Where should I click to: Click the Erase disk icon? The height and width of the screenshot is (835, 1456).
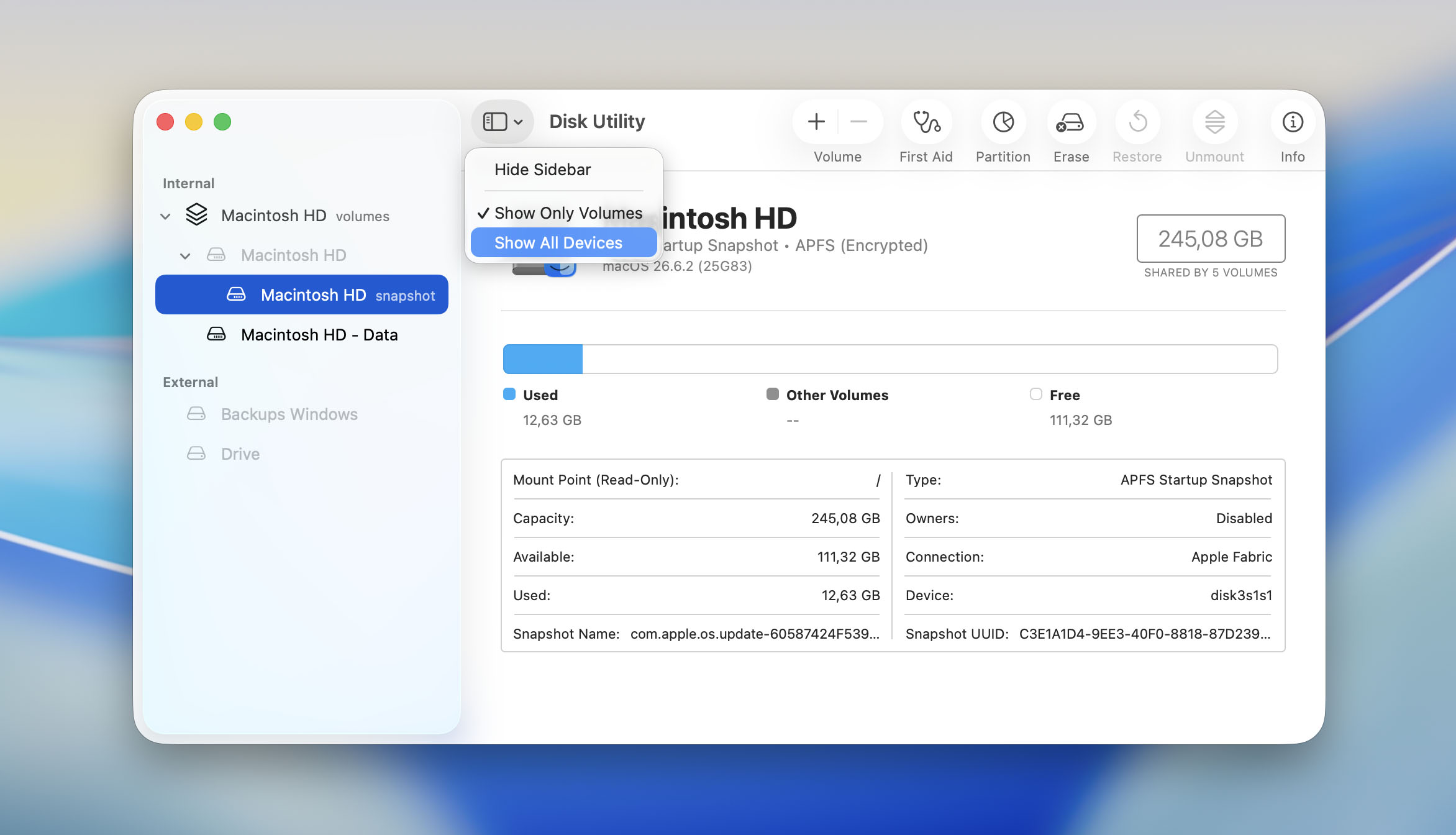pyautogui.click(x=1071, y=122)
